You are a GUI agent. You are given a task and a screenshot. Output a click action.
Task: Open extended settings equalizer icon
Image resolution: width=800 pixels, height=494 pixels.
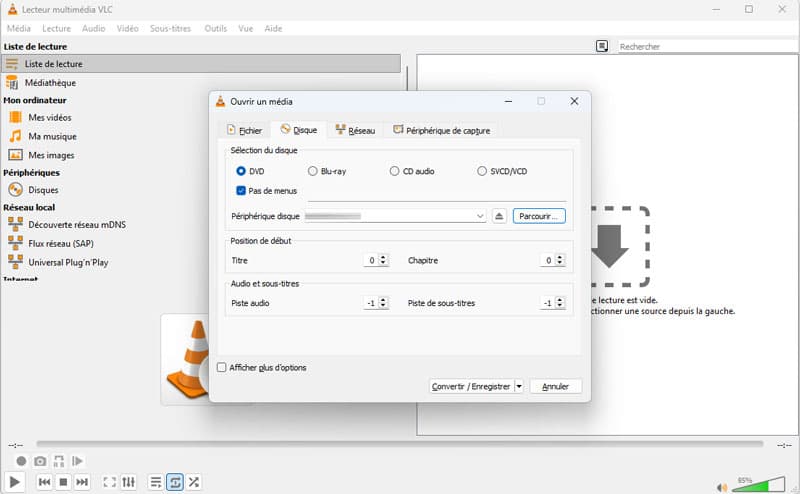(x=129, y=482)
